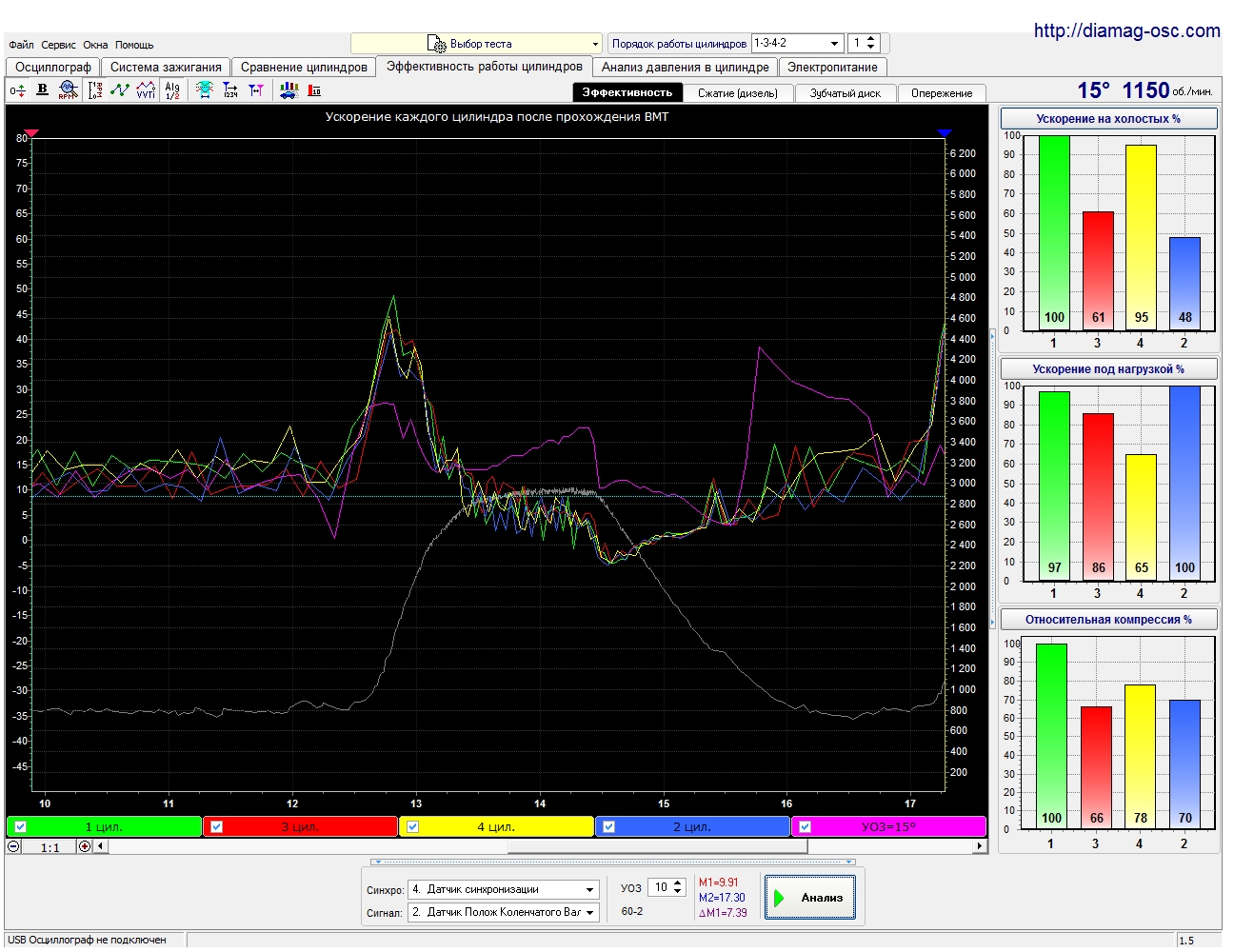Screen dimensions: 1234x952
Task: Click the УОЗ value input field
Action: pos(660,887)
